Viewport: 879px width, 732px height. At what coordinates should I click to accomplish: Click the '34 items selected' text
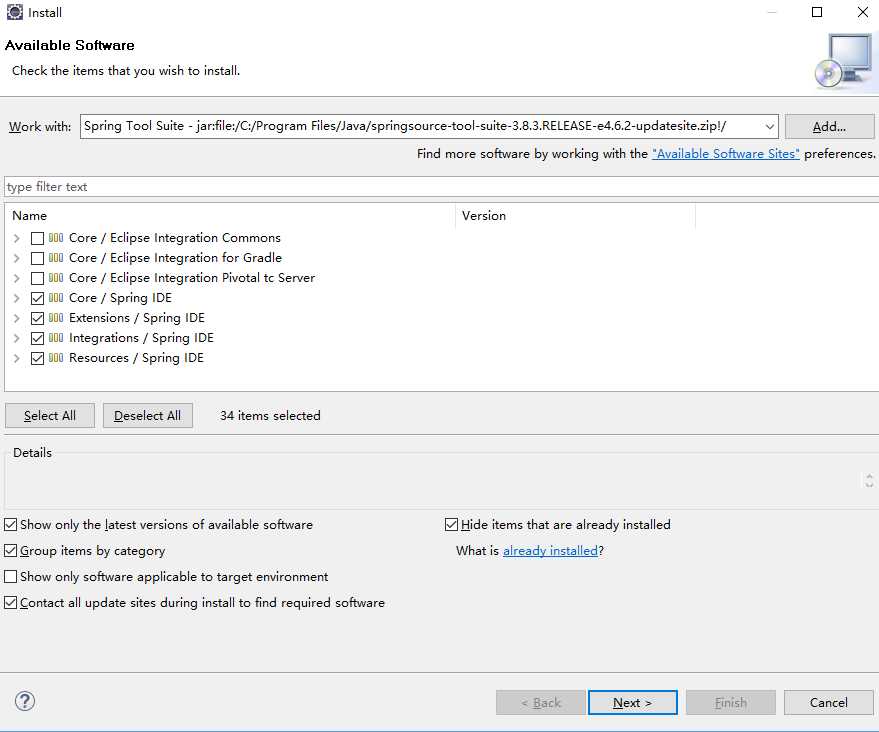[270, 415]
